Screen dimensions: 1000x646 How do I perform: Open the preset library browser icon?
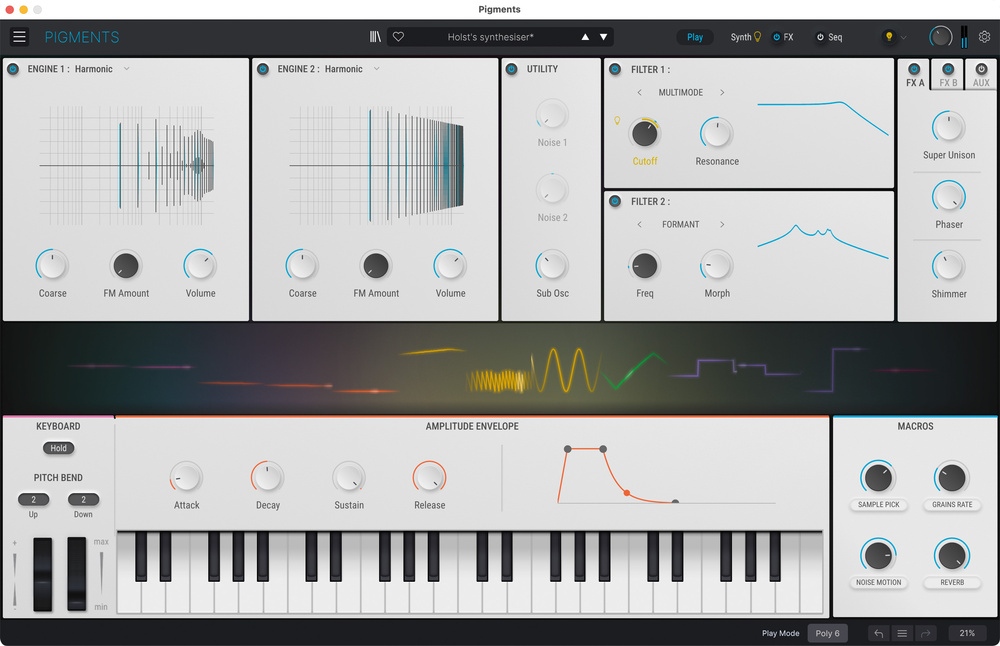(x=375, y=36)
